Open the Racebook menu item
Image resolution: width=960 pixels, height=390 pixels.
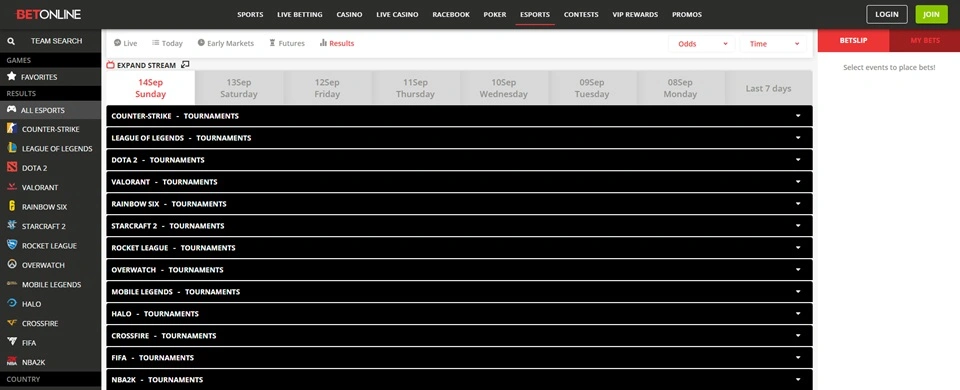coord(451,14)
